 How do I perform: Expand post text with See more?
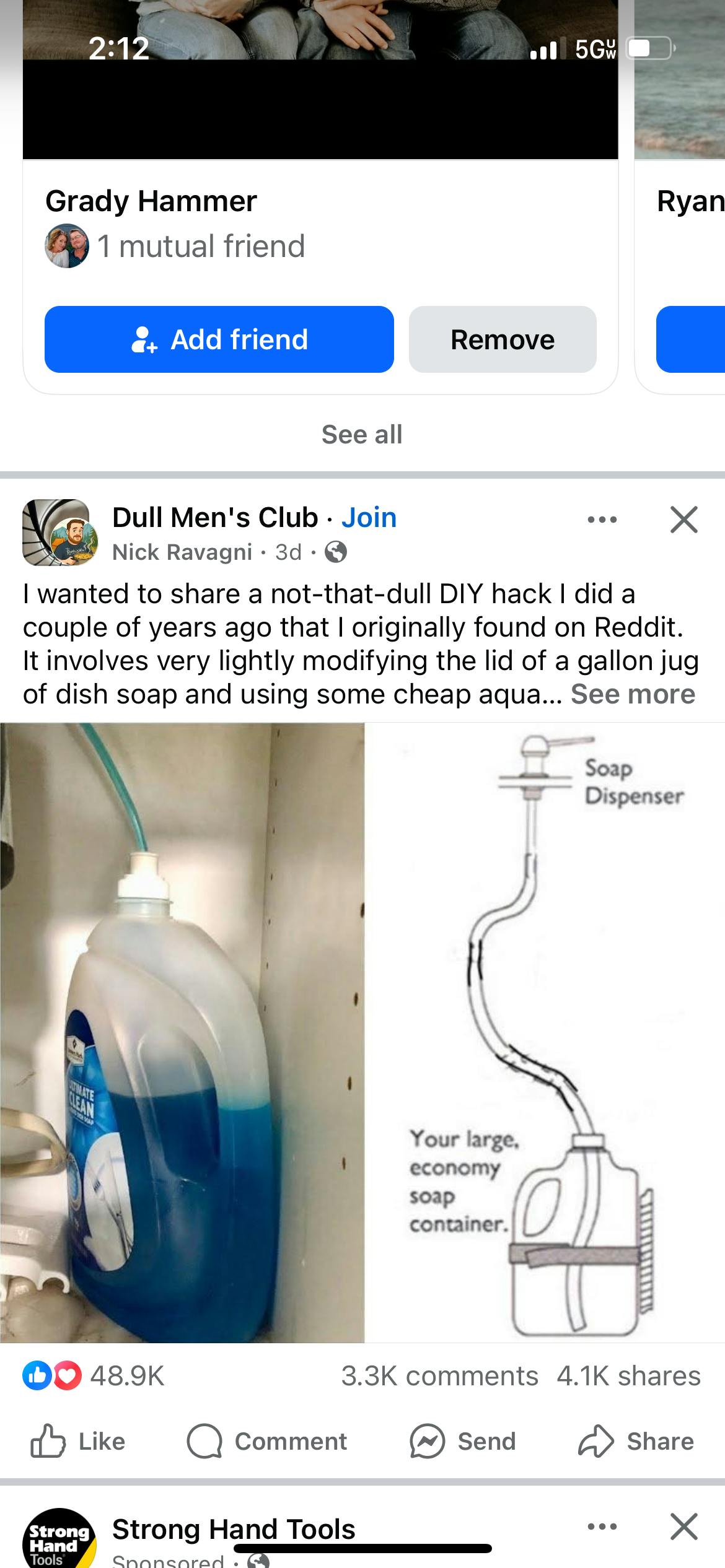coord(633,694)
